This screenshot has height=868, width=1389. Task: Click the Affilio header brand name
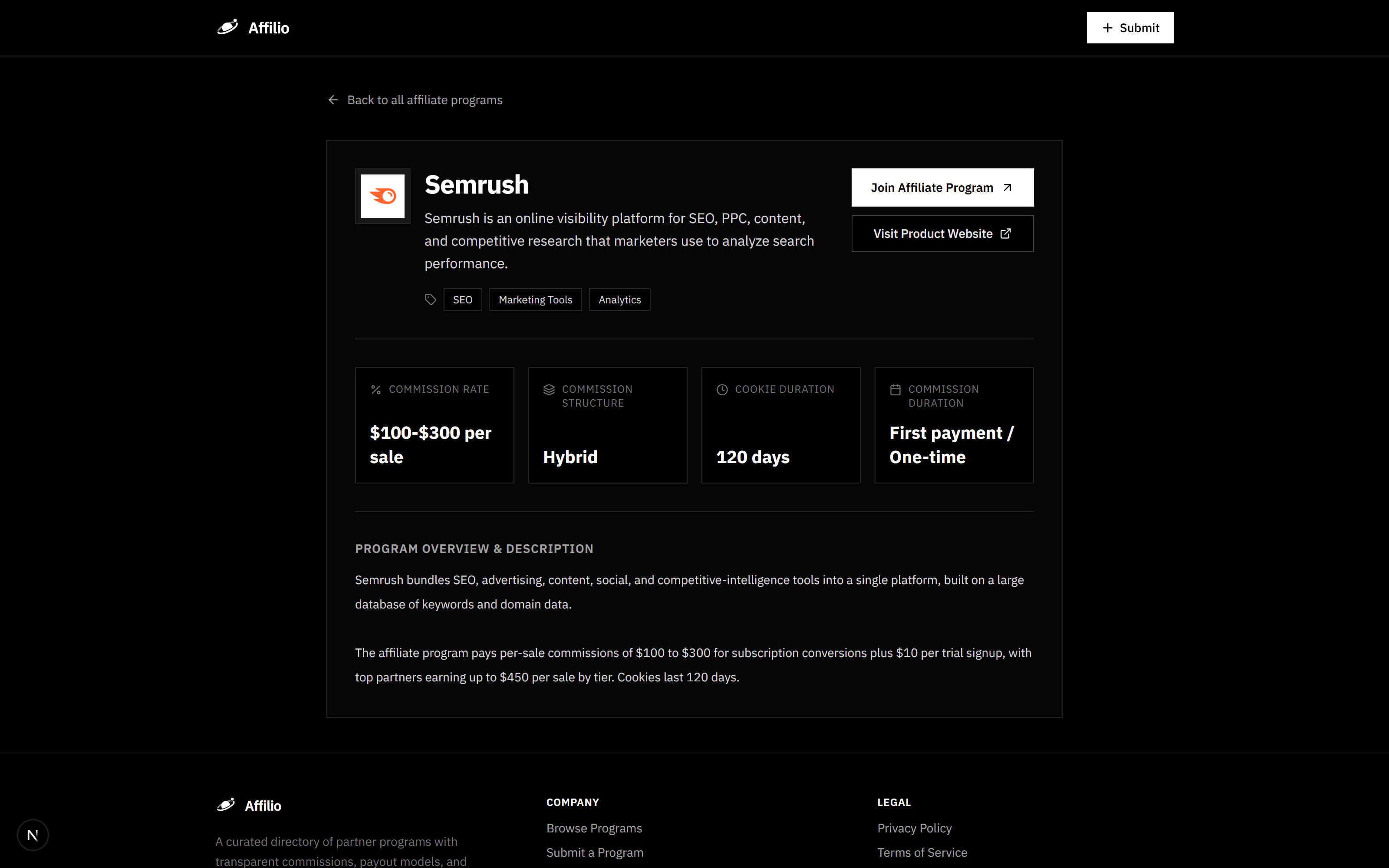[269, 27]
